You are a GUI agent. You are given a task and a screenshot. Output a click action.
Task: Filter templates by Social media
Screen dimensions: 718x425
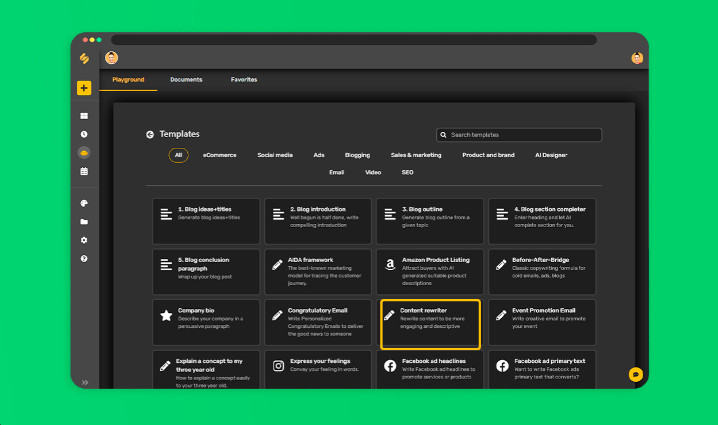click(275, 155)
